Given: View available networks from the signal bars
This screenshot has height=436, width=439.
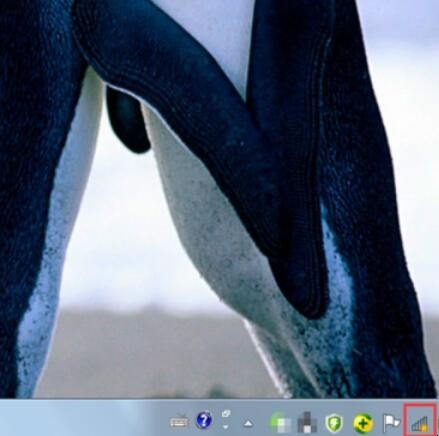Looking at the screenshot, I should coord(420,423).
